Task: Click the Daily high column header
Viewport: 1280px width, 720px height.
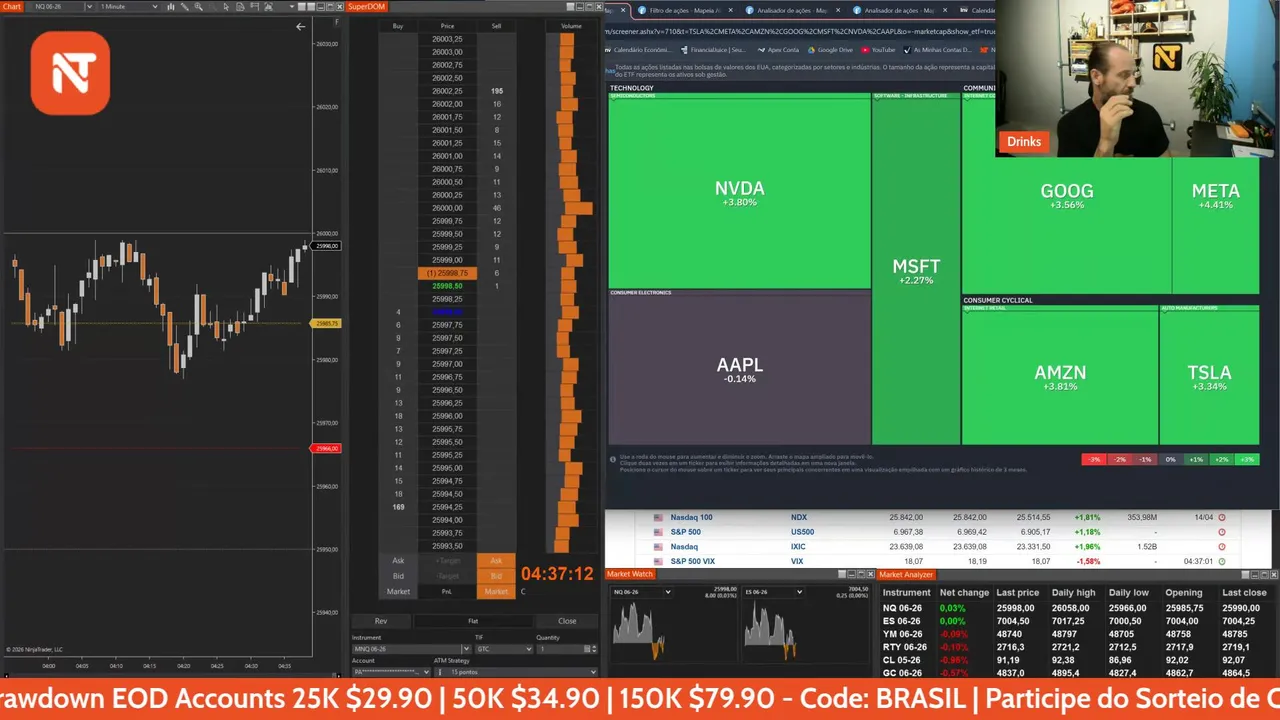Action: click(1072, 593)
